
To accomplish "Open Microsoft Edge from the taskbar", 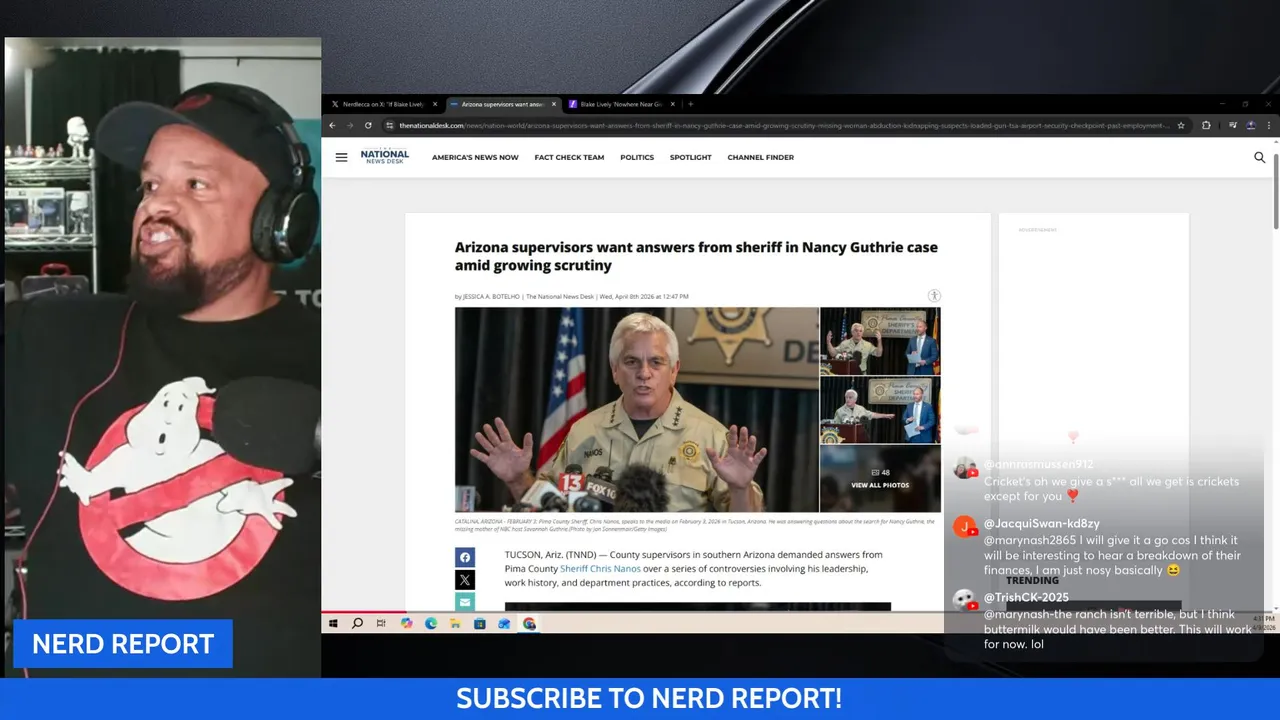I will click(431, 623).
